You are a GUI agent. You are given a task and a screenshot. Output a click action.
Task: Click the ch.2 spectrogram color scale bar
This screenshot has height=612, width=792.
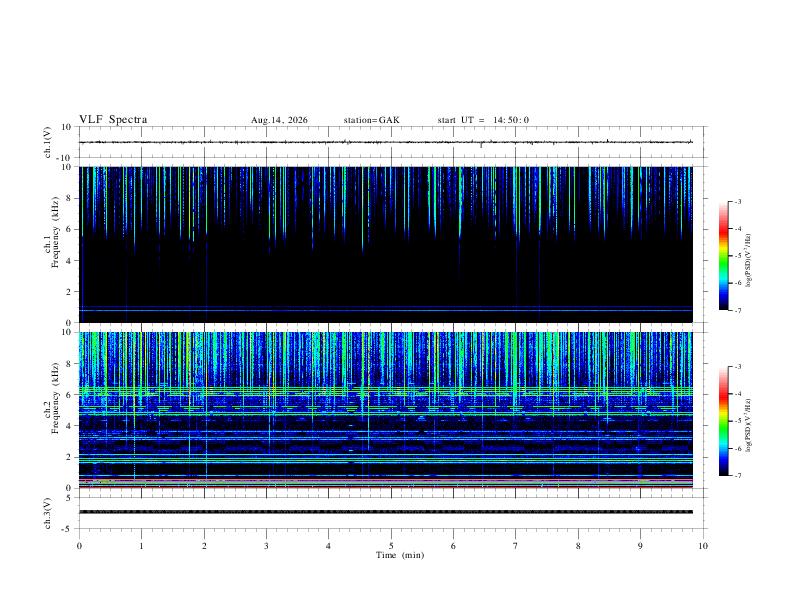tap(723, 421)
